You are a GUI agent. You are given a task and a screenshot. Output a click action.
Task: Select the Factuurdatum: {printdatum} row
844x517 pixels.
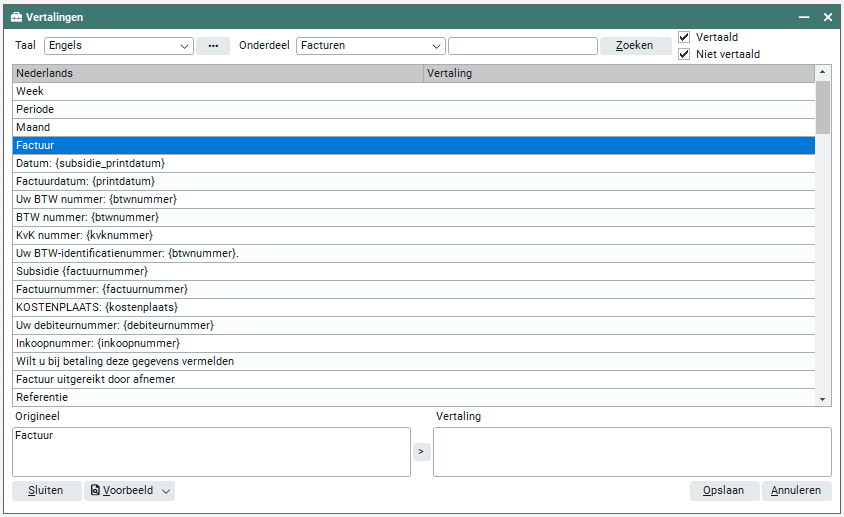click(x=414, y=181)
